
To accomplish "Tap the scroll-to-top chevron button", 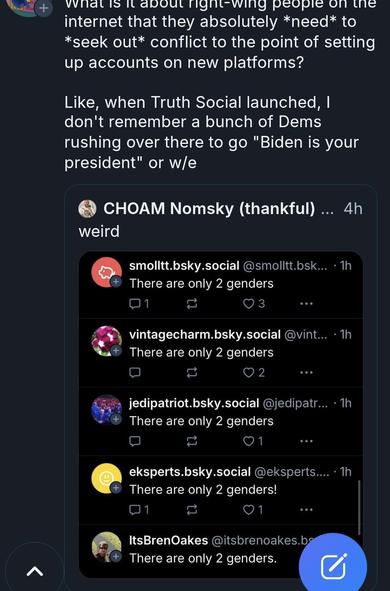I will [x=35, y=571].
